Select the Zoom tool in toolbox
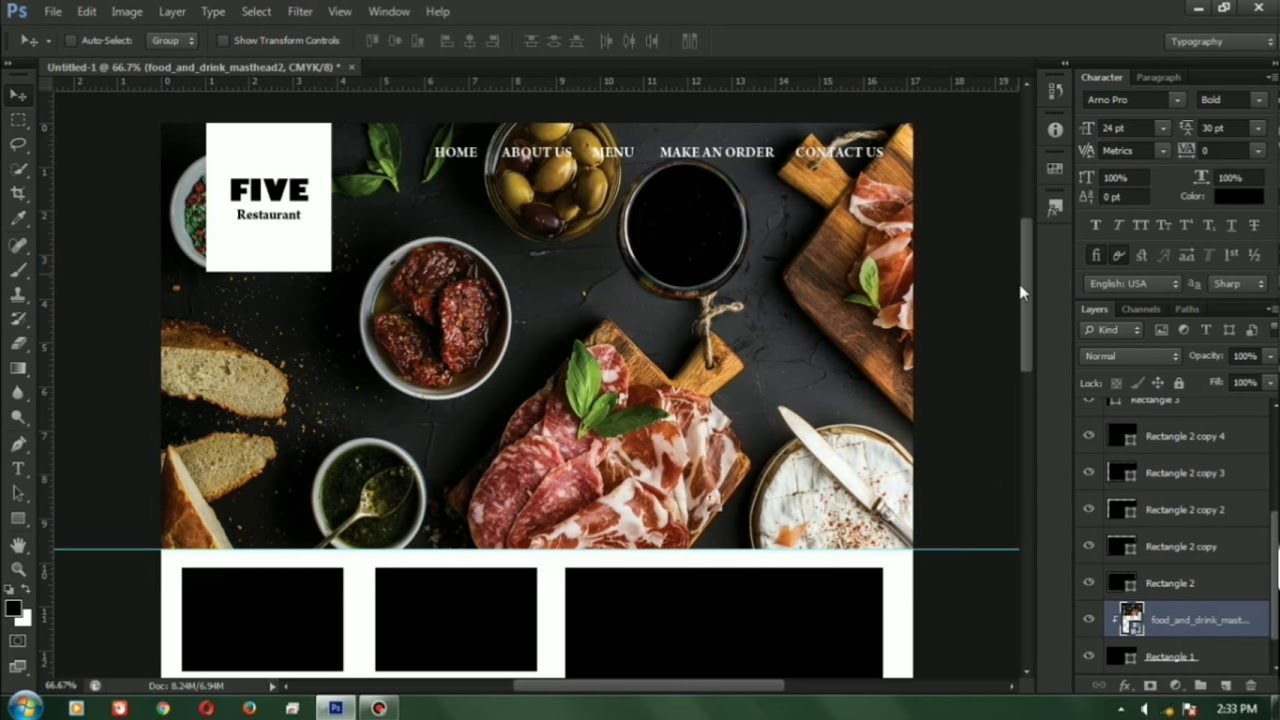The width and height of the screenshot is (1280, 720). (18, 569)
